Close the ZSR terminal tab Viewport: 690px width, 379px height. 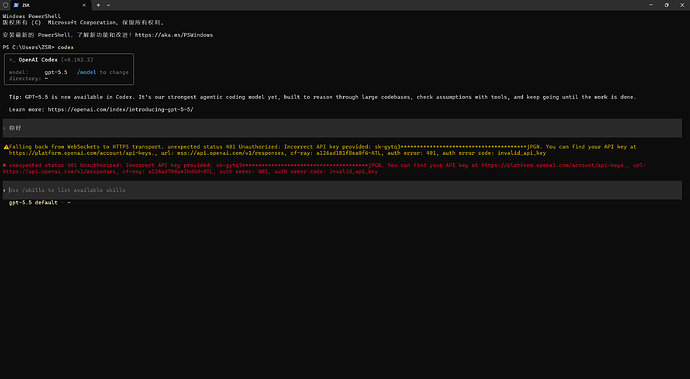click(x=84, y=5)
